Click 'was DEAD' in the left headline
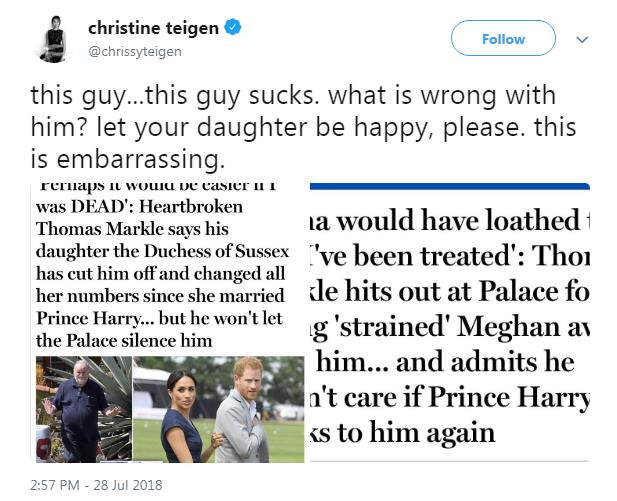Screen dimensions: 617x501 [80, 207]
